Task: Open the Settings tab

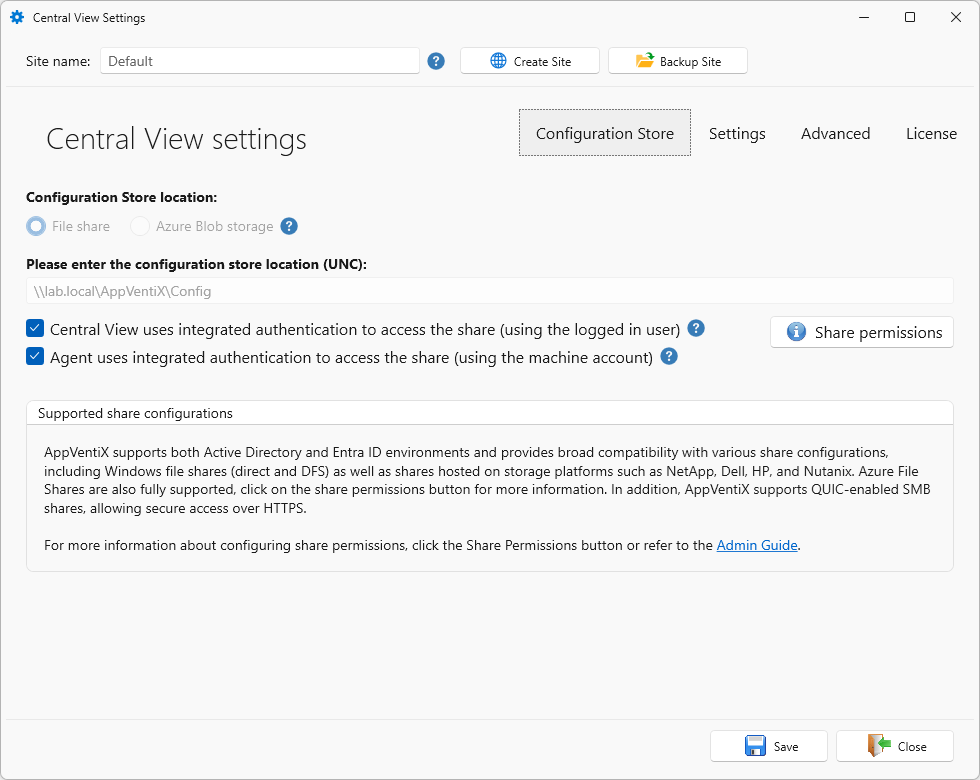Action: pyautogui.click(x=737, y=133)
